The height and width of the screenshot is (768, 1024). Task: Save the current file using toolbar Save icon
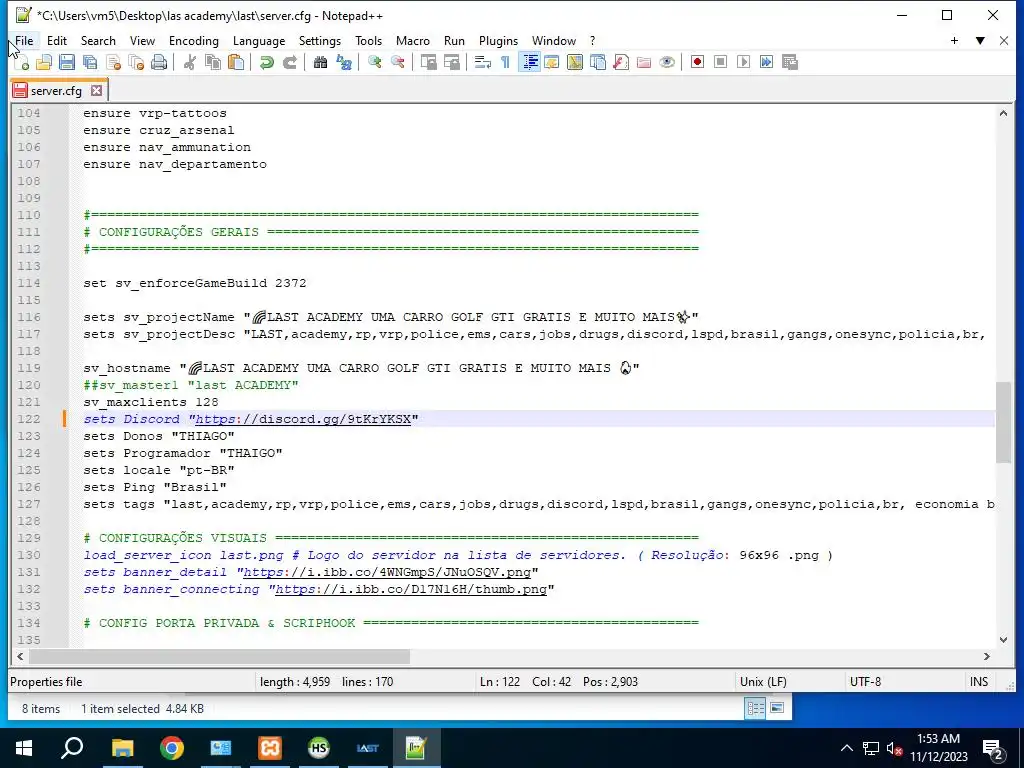pos(67,62)
